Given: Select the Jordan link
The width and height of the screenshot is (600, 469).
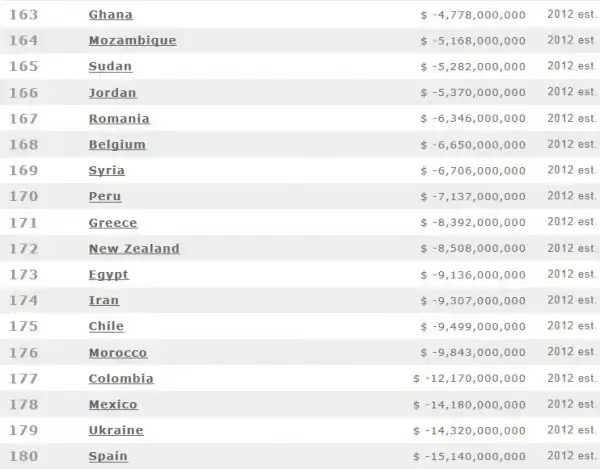Looking at the screenshot, I should click(x=112, y=93).
